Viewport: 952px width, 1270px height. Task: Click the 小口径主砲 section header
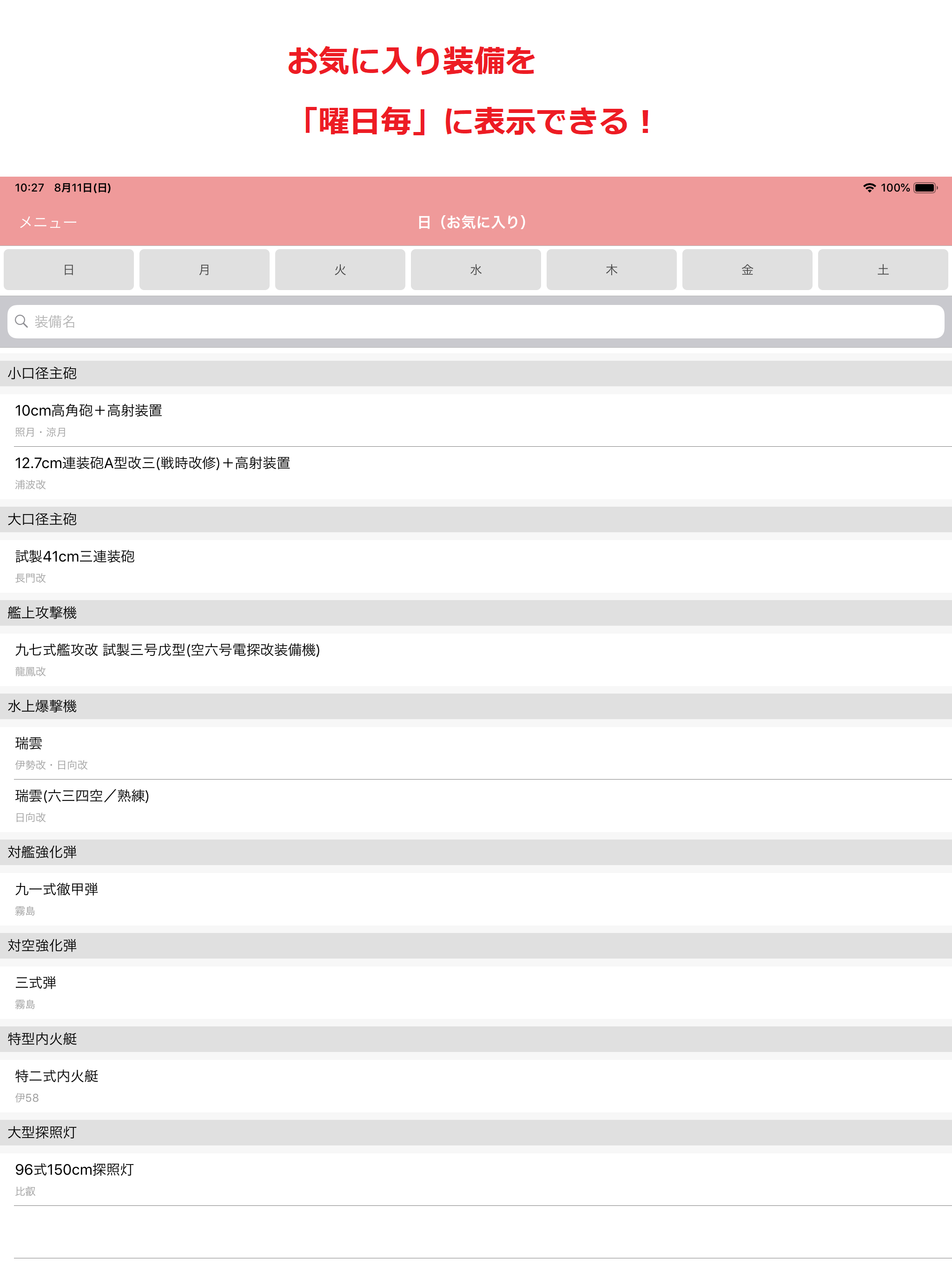[x=476, y=373]
